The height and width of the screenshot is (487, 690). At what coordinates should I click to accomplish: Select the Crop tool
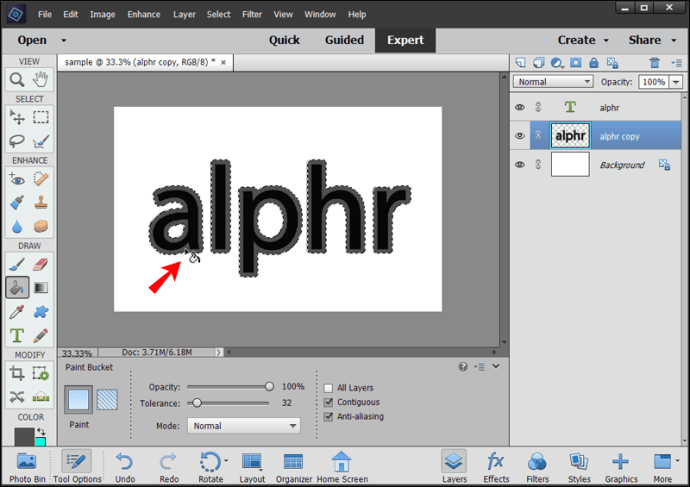17,373
